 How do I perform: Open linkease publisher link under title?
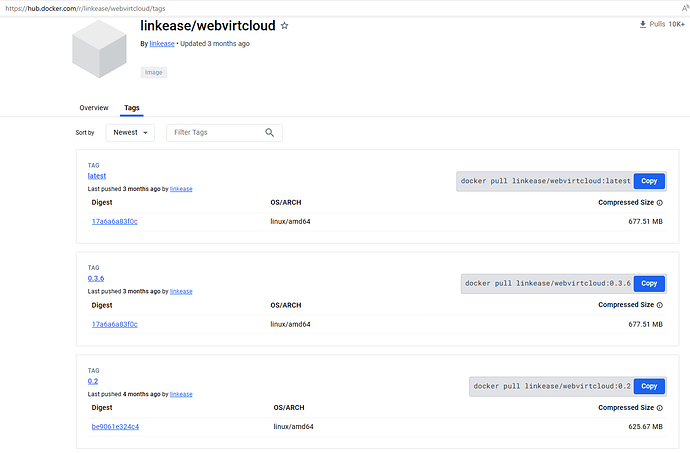(x=161, y=44)
